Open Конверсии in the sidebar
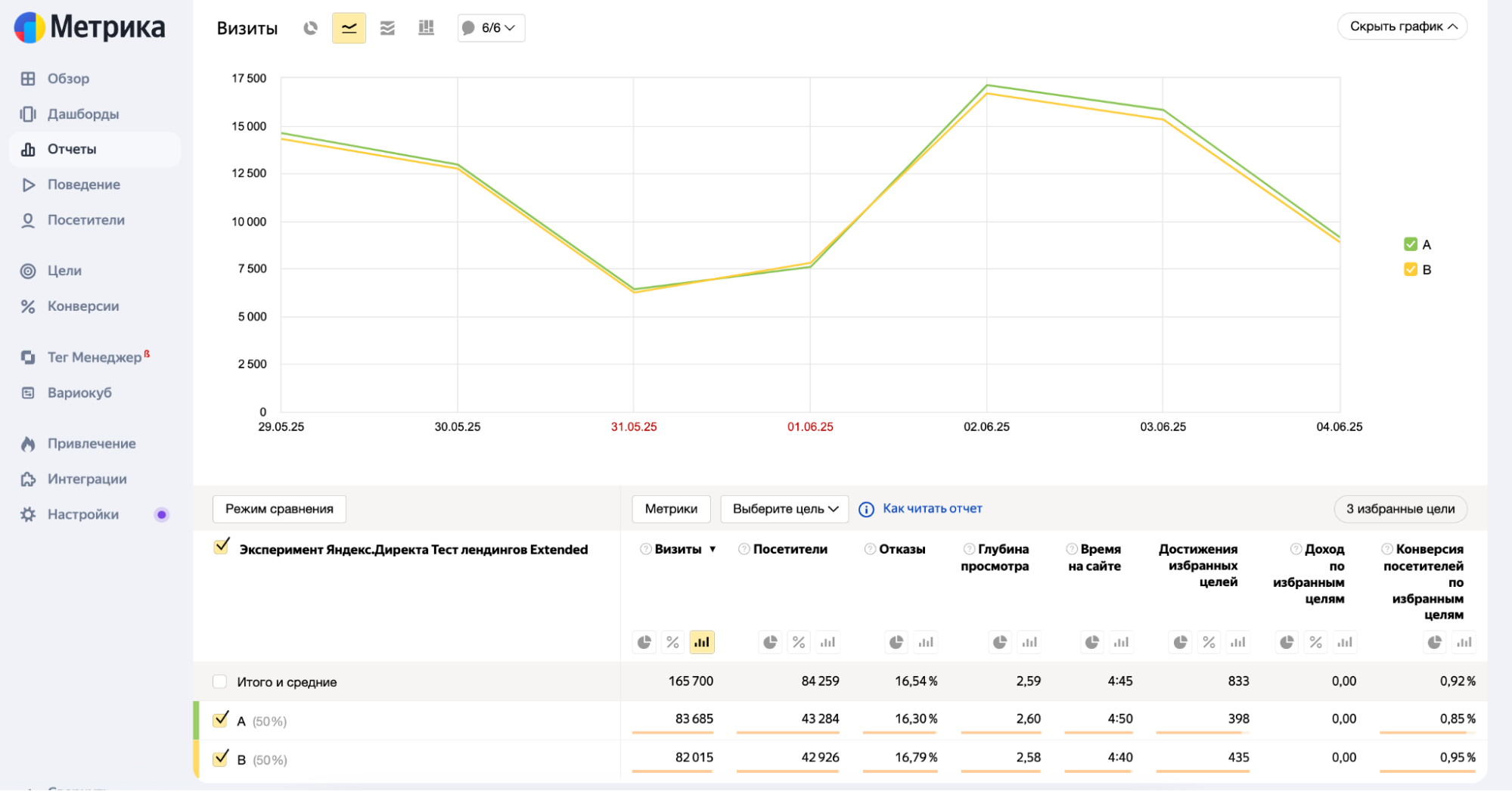The image size is (1512, 791). (83, 306)
